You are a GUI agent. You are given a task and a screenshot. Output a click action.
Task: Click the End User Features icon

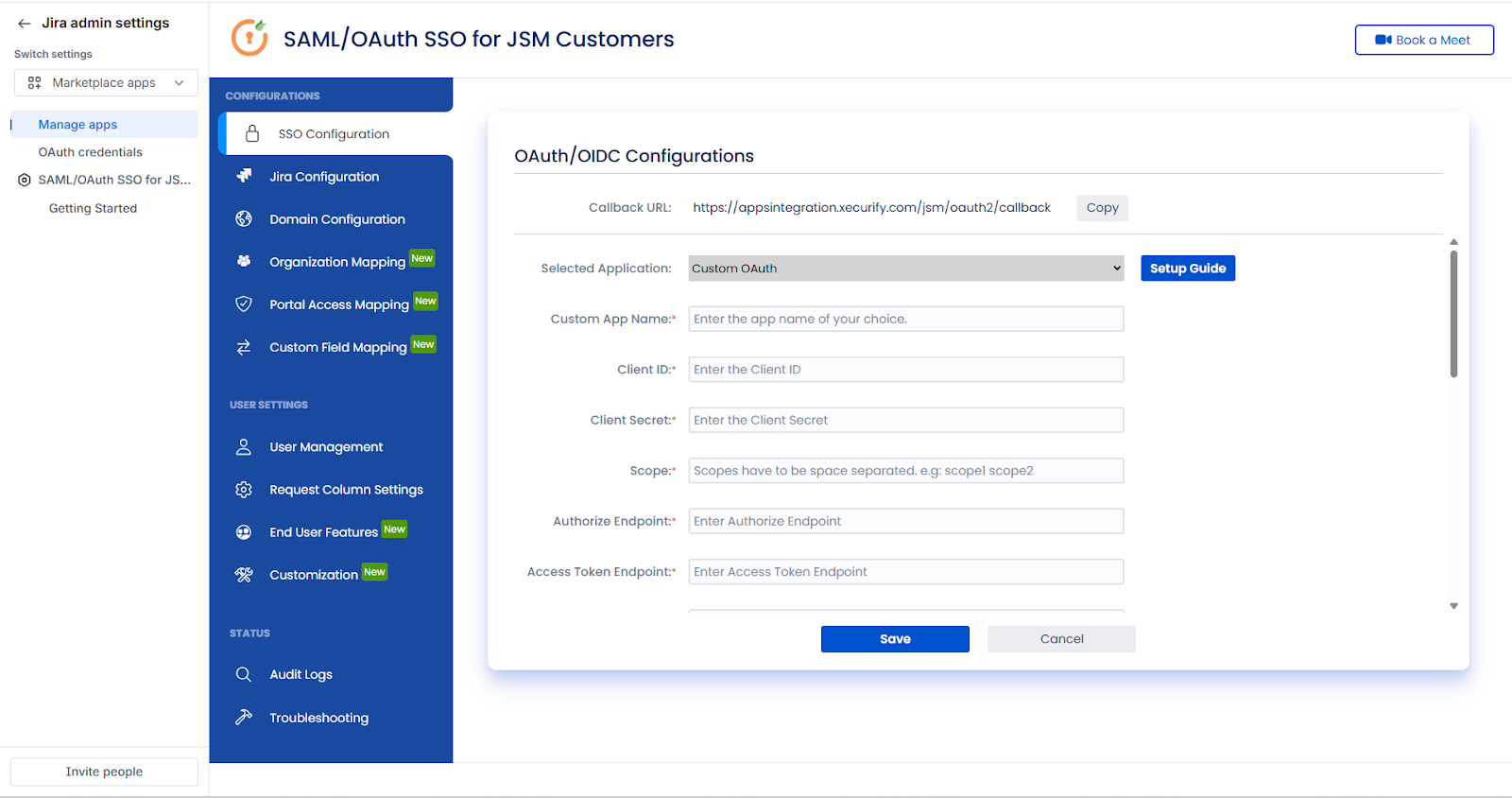click(x=244, y=531)
